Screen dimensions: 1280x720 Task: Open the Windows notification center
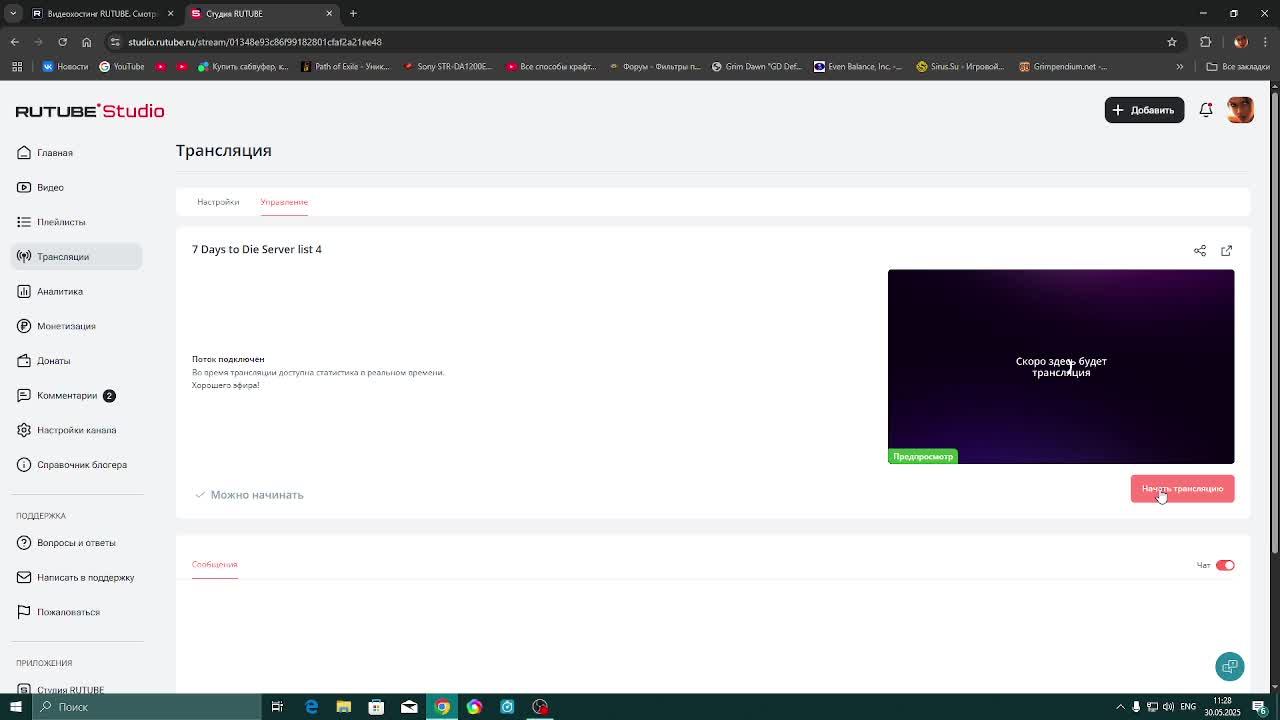pos(1259,707)
